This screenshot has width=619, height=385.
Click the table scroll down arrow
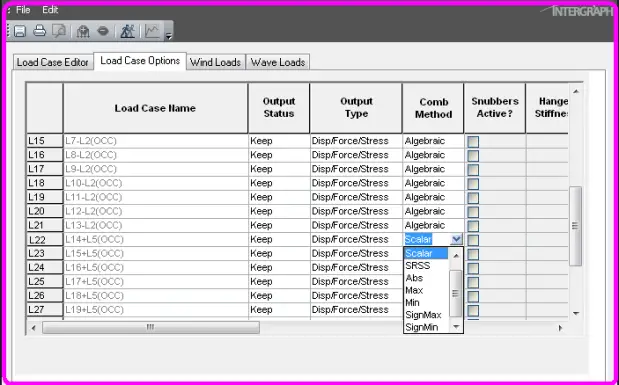(576, 314)
